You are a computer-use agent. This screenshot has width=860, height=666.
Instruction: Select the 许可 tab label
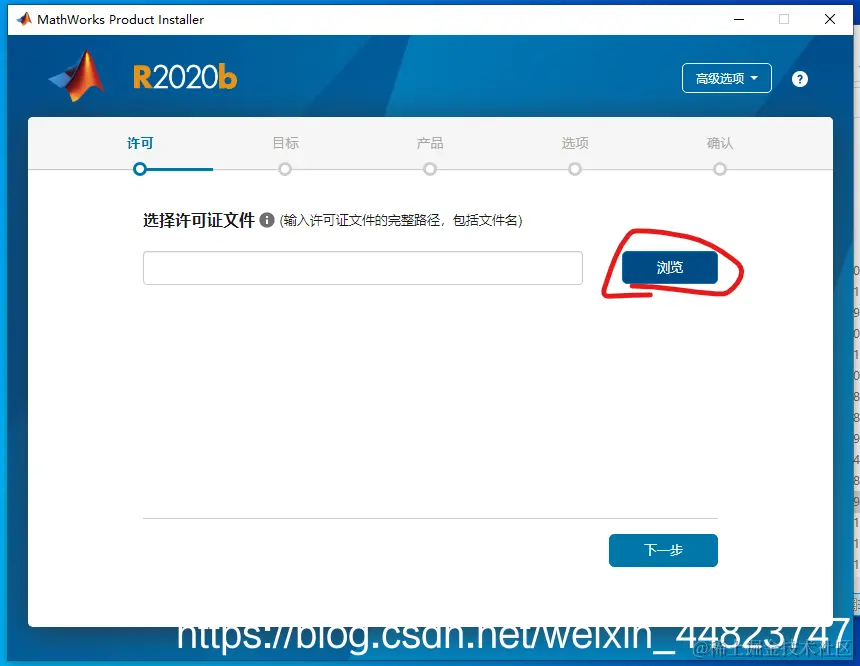pos(140,143)
